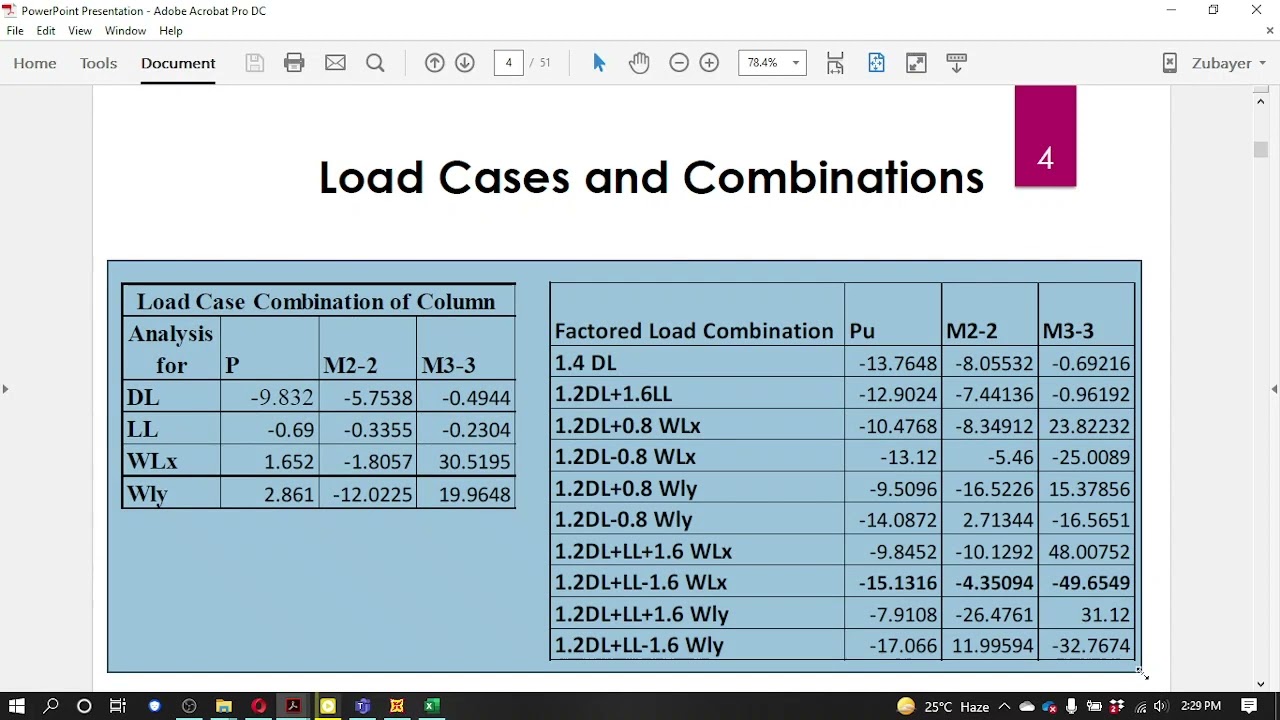Select the Document tab
The height and width of the screenshot is (720, 1280).
point(178,63)
